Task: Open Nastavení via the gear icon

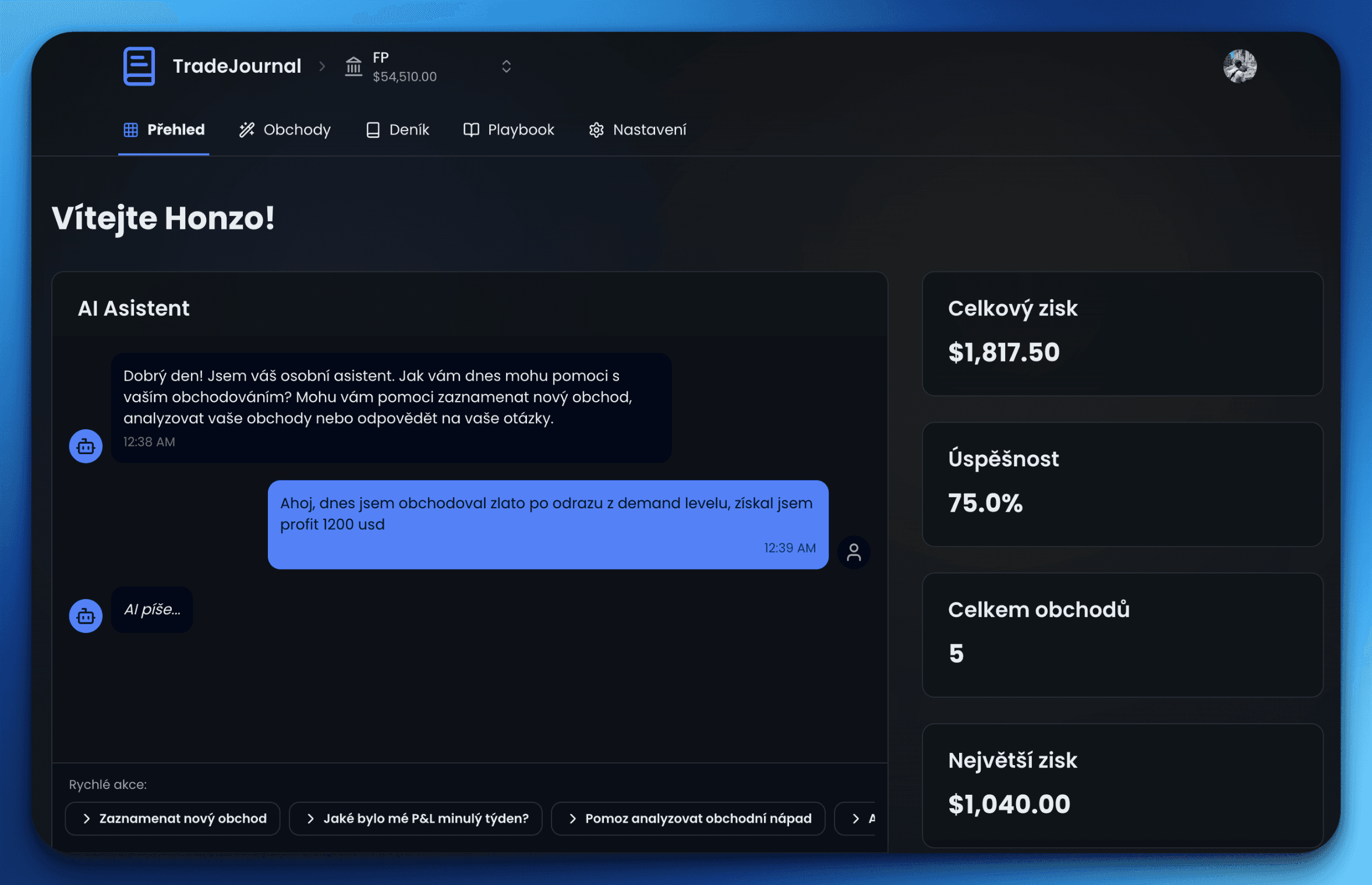Action: 596,130
